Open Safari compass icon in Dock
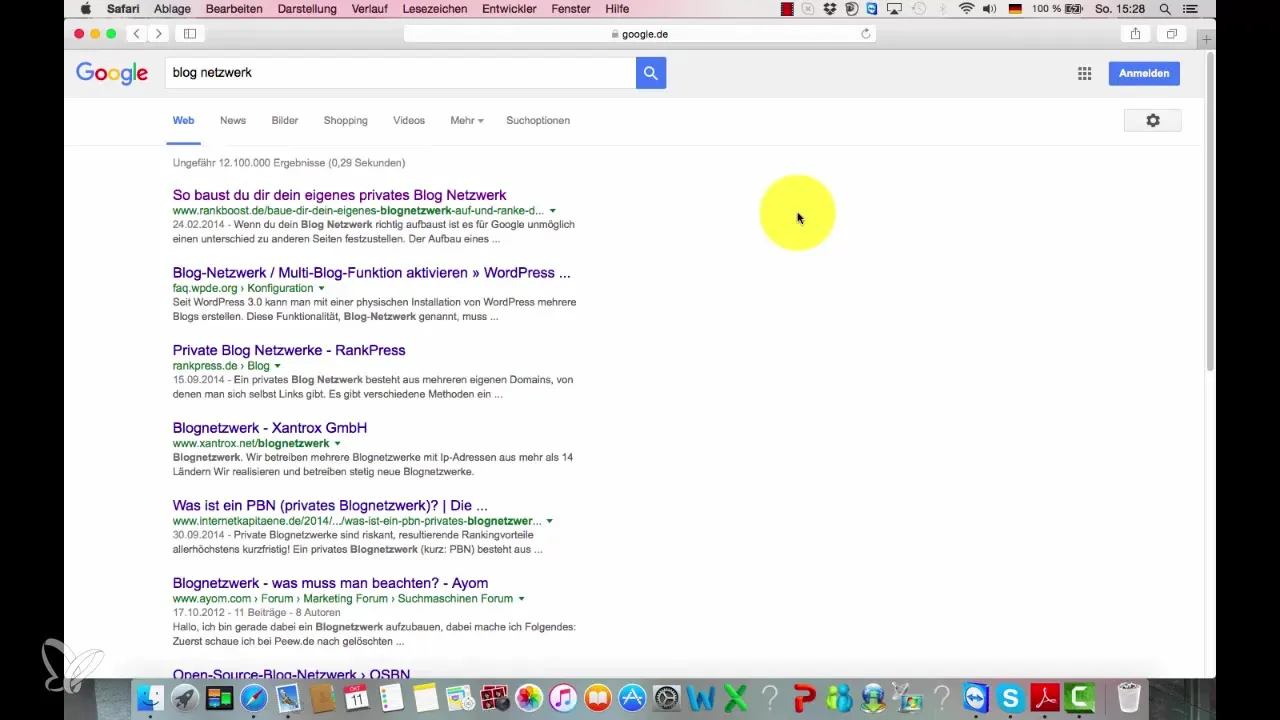 pyautogui.click(x=254, y=698)
